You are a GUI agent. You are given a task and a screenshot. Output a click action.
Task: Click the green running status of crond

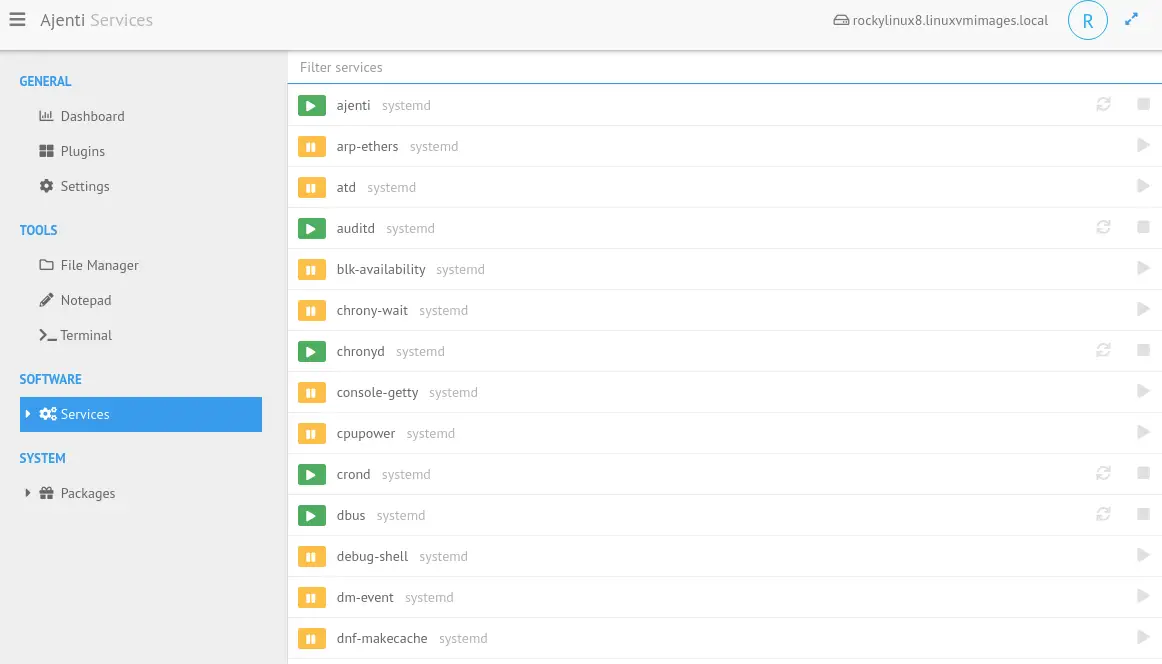(312, 474)
